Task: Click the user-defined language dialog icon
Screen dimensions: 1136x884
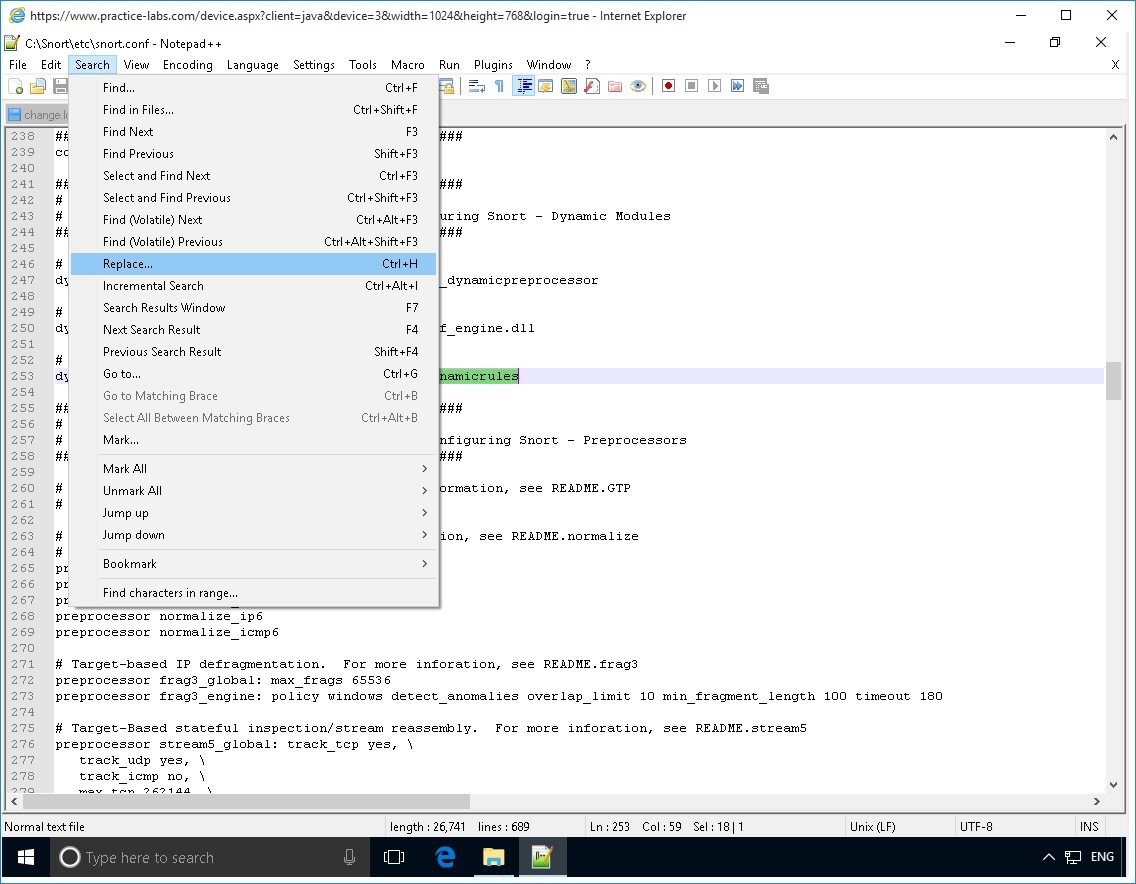Action: [x=546, y=86]
